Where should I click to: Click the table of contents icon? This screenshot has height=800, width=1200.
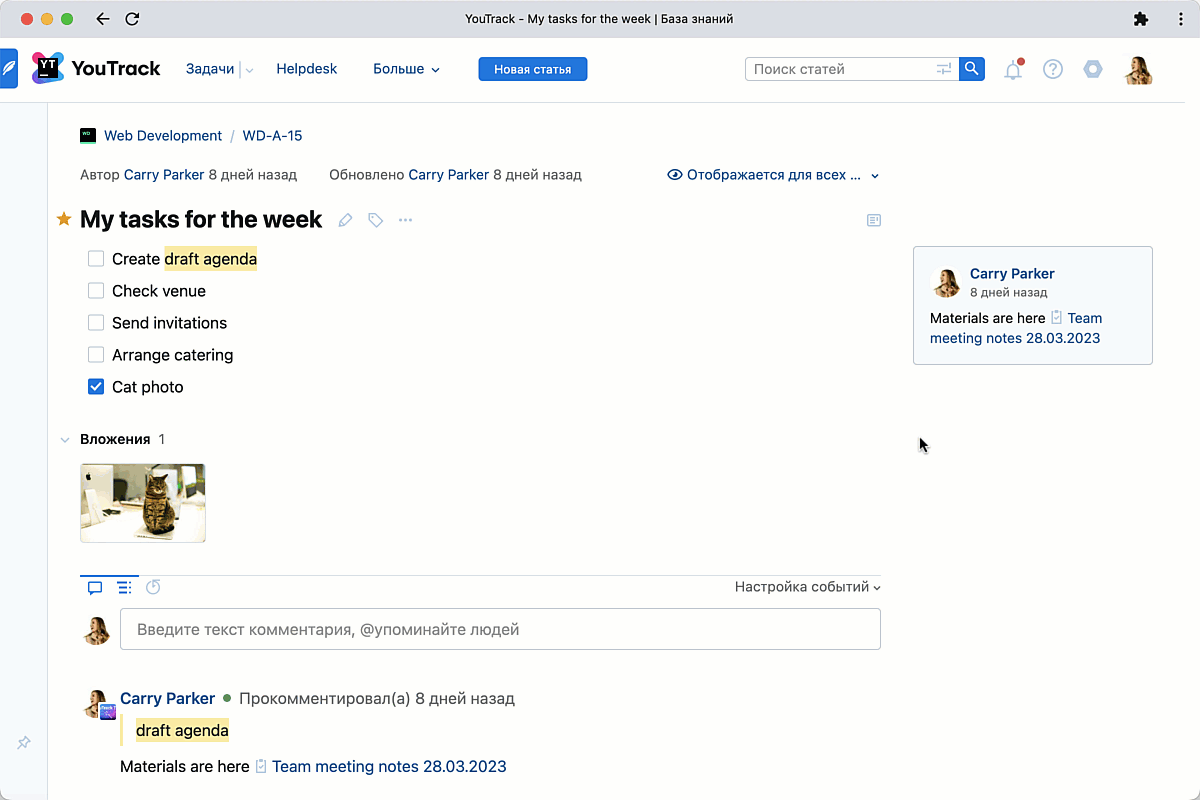tap(873, 220)
